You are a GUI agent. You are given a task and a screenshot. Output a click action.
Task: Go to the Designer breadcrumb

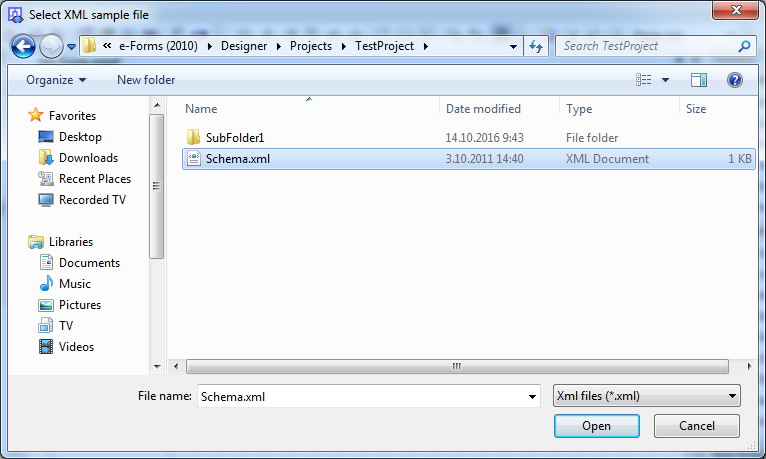coord(244,46)
